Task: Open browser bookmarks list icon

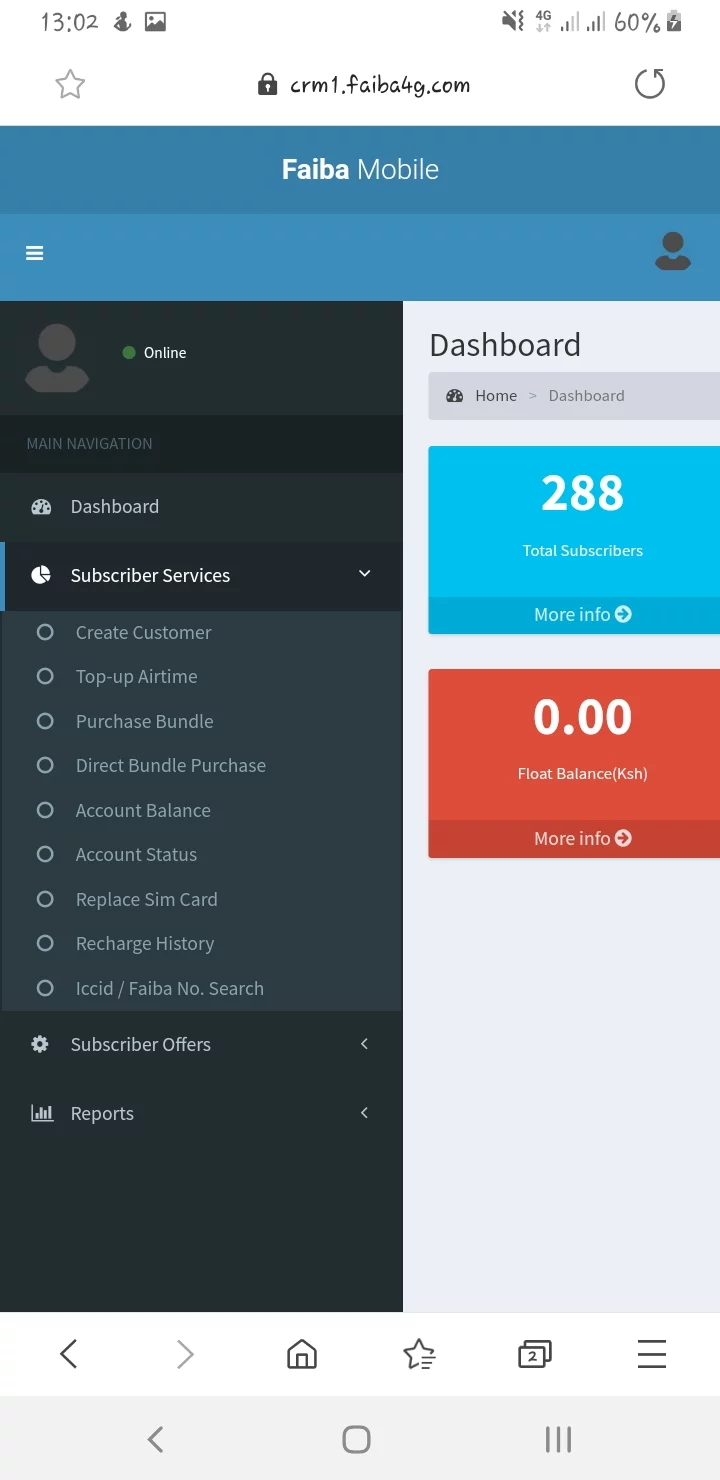Action: pos(419,1354)
